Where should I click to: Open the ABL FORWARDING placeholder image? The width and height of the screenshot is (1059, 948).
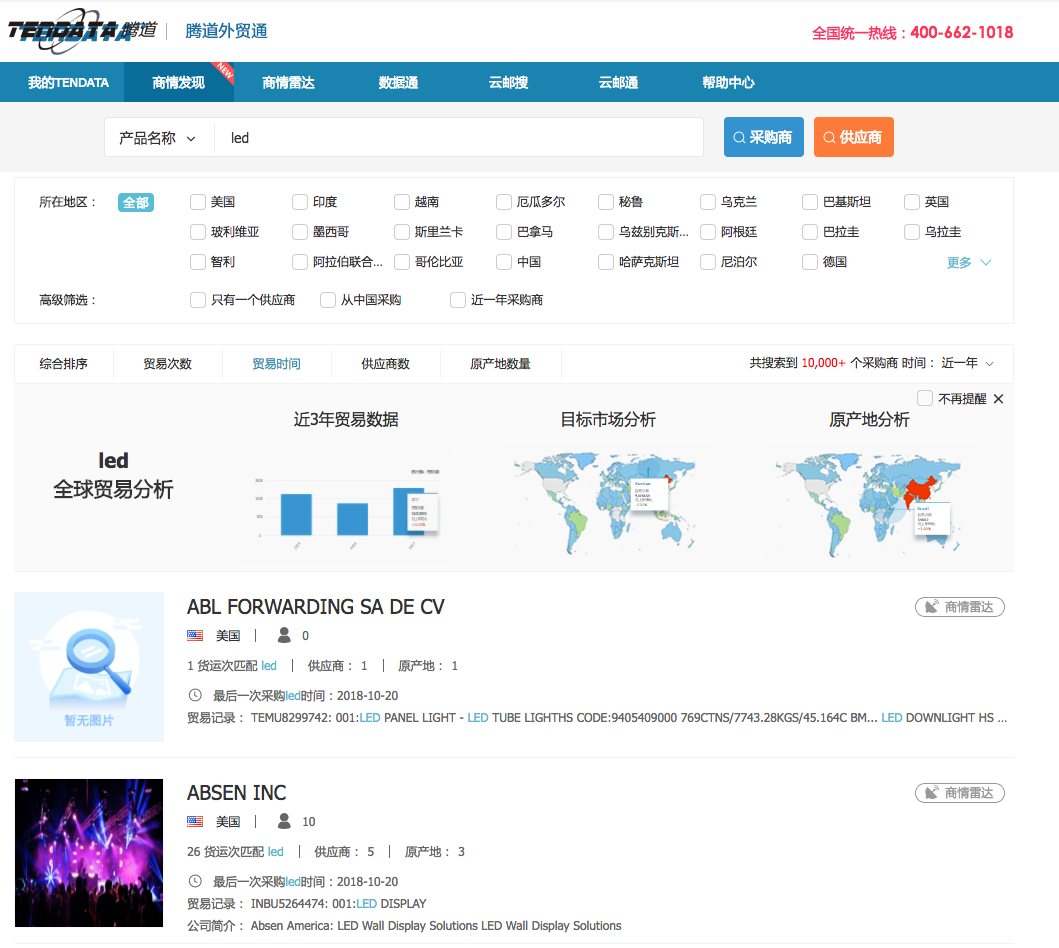(89, 667)
